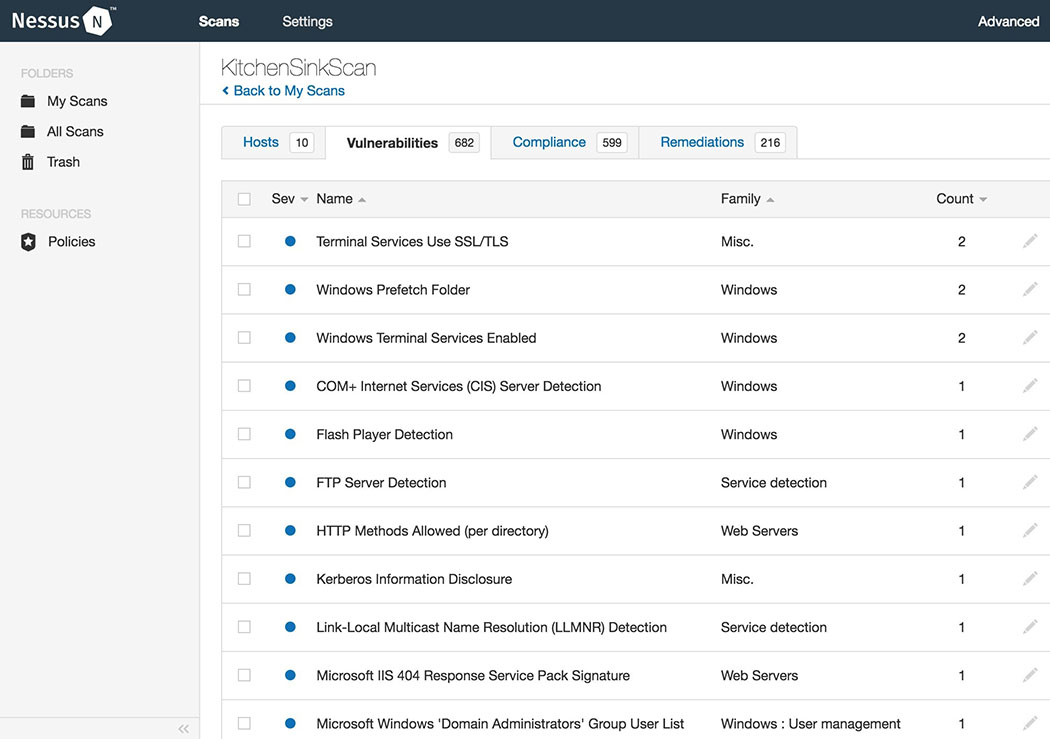Edit Microsoft IIS 404 Response pencil icon
The image size is (1050, 739).
pos(1030,675)
